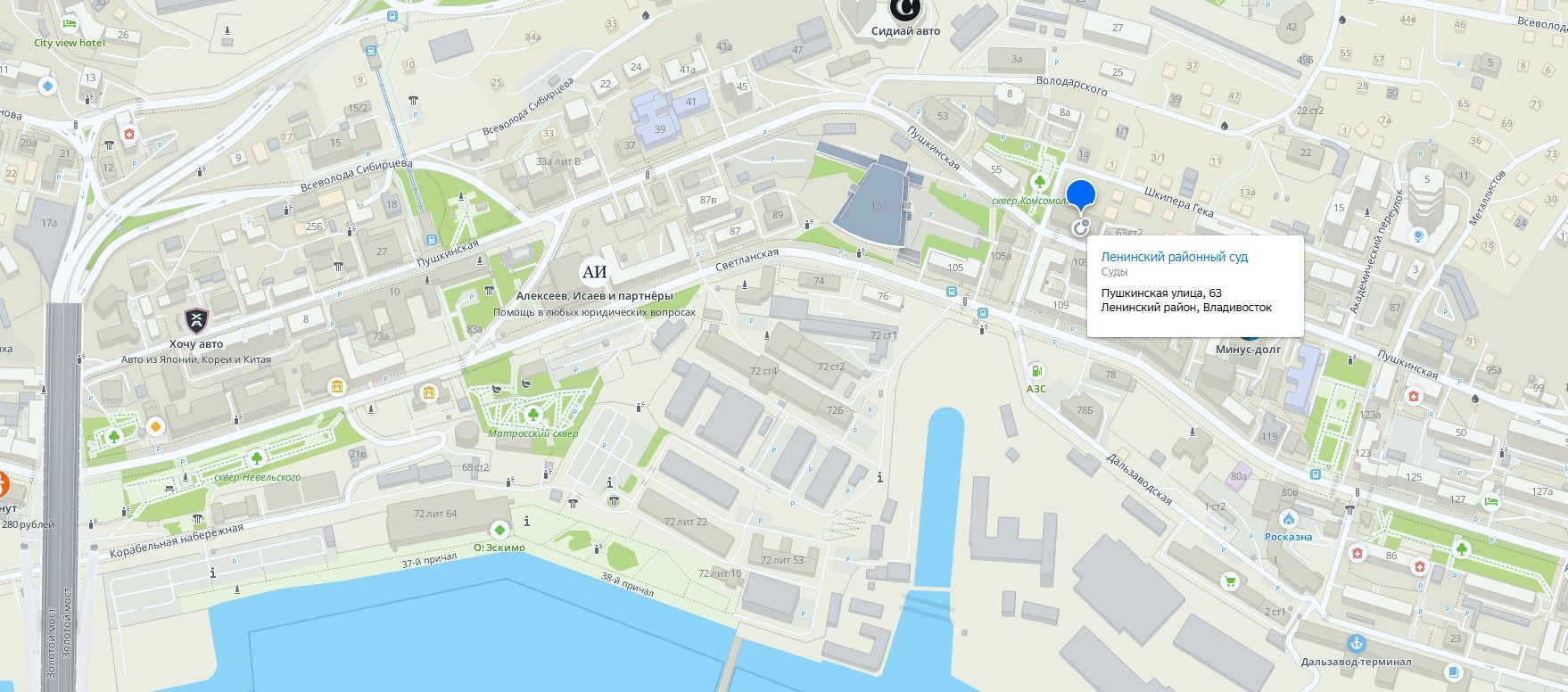
Task: Open the City view hotel bed icon
Action: point(69,24)
